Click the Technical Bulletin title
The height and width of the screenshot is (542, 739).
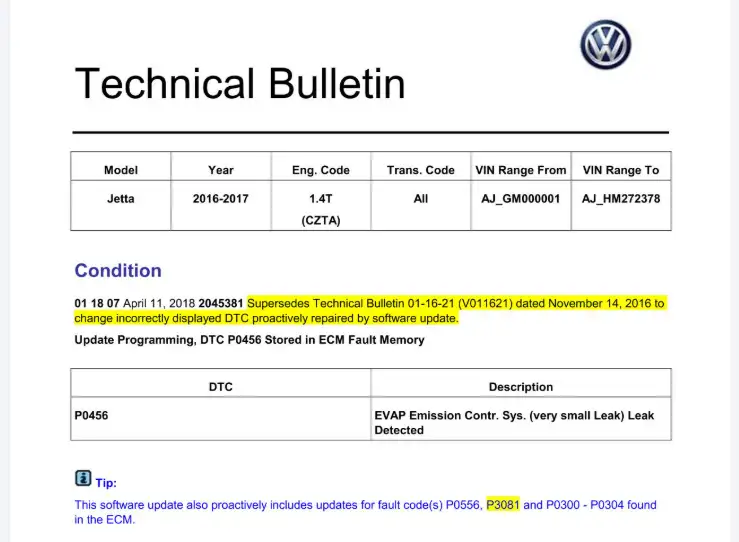tap(240, 84)
